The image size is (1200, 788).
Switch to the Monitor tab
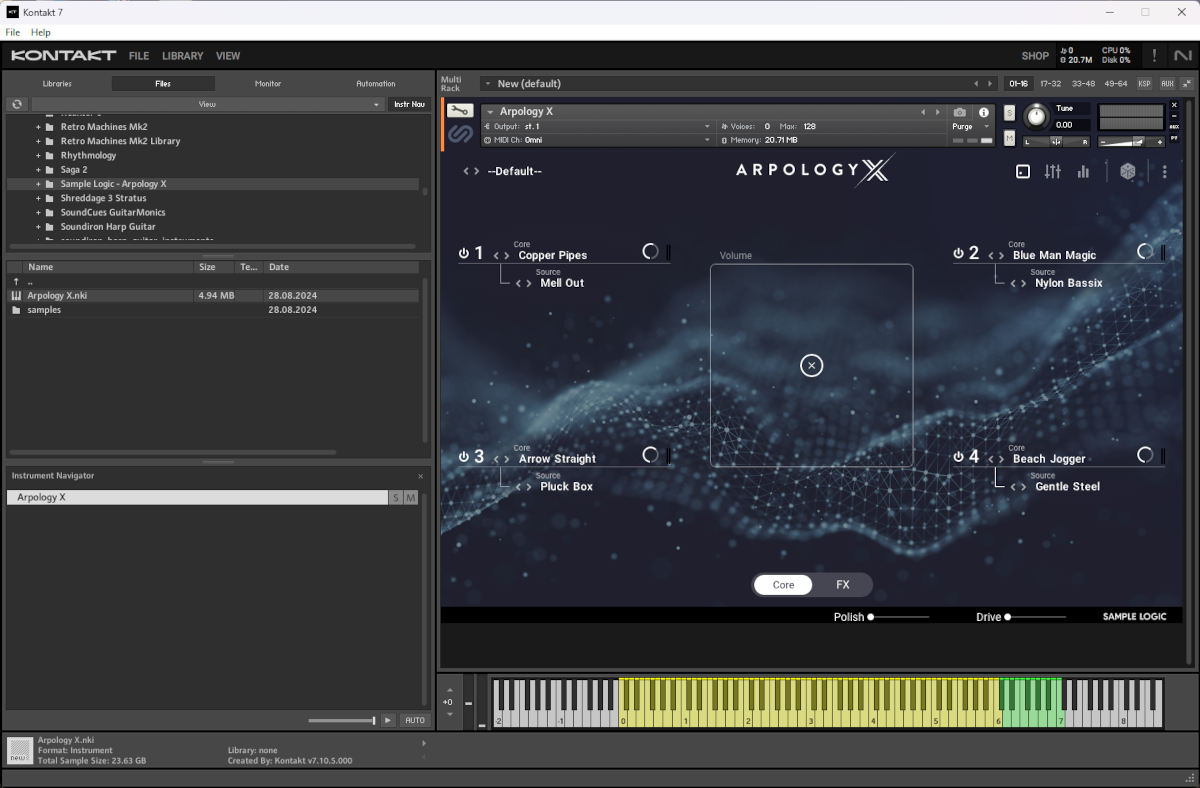(x=268, y=84)
